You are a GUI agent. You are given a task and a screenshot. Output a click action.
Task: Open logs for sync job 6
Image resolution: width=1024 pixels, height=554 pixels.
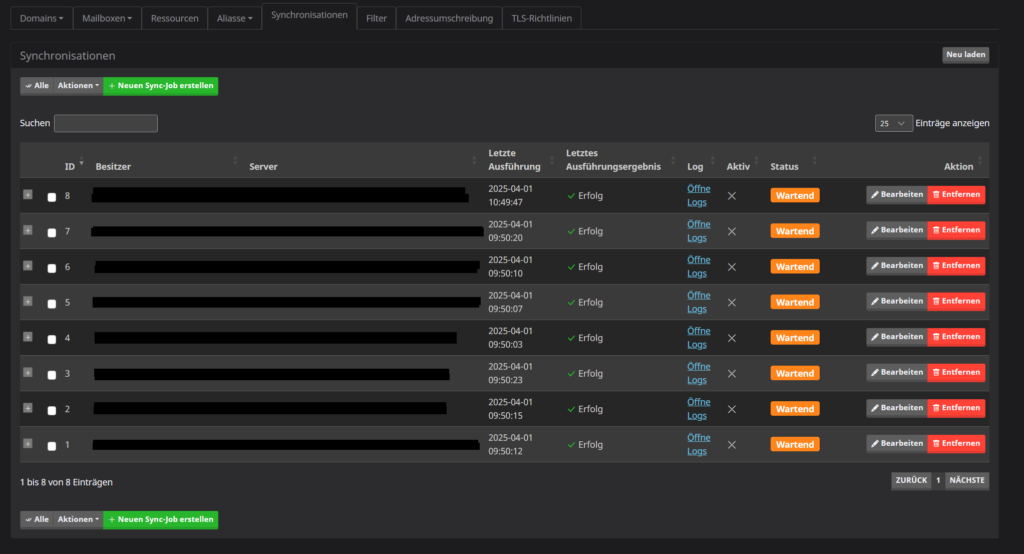pyautogui.click(x=698, y=267)
